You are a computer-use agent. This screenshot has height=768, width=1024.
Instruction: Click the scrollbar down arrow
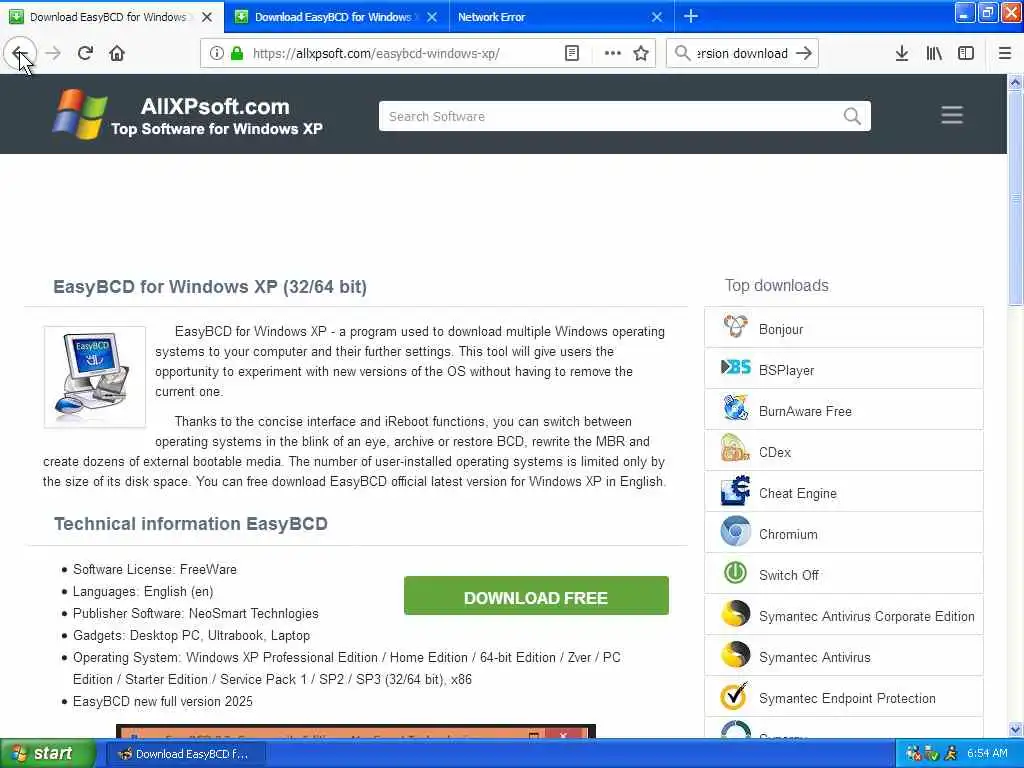pos(1015,729)
